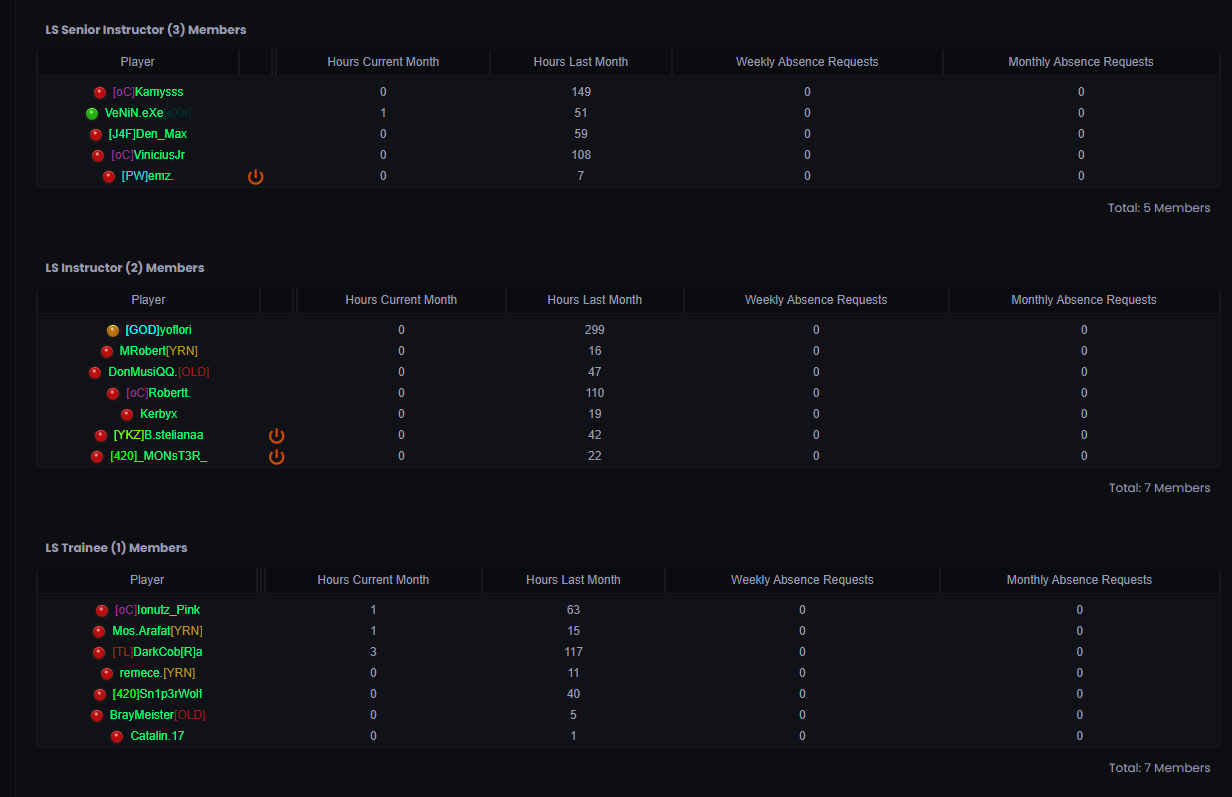Click the power icon beside [420]_MONsT3R_

click(277, 457)
